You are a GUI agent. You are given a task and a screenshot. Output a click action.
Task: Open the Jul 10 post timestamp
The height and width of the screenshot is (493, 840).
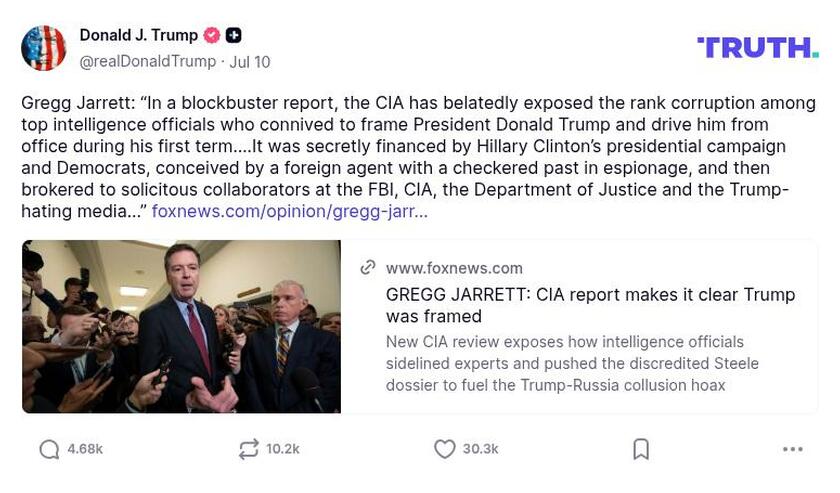click(250, 61)
